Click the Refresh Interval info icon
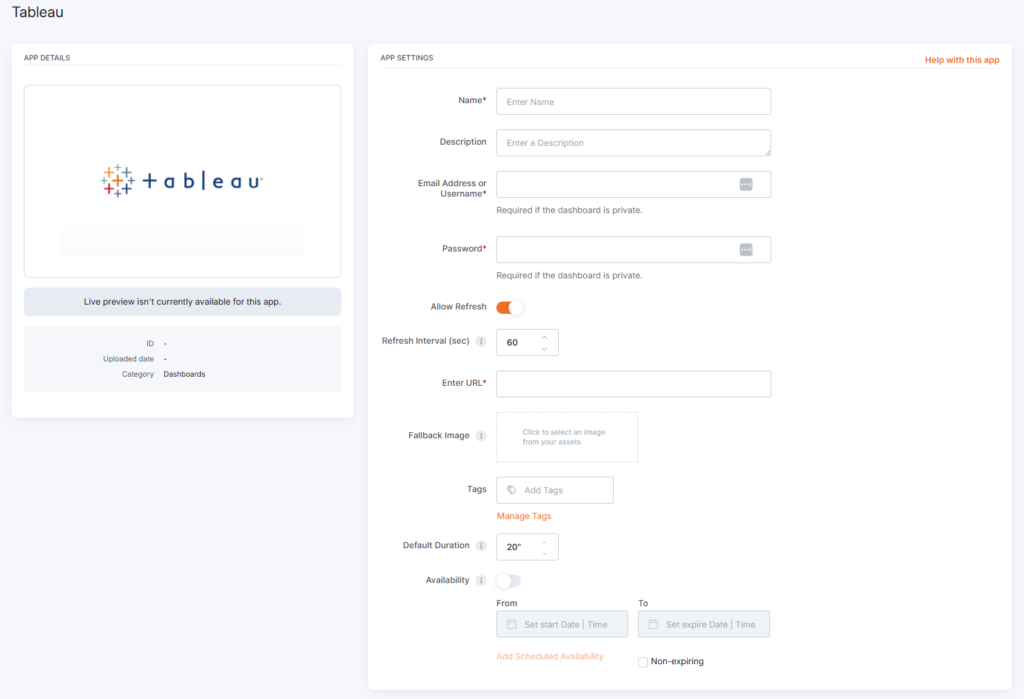 (x=481, y=342)
